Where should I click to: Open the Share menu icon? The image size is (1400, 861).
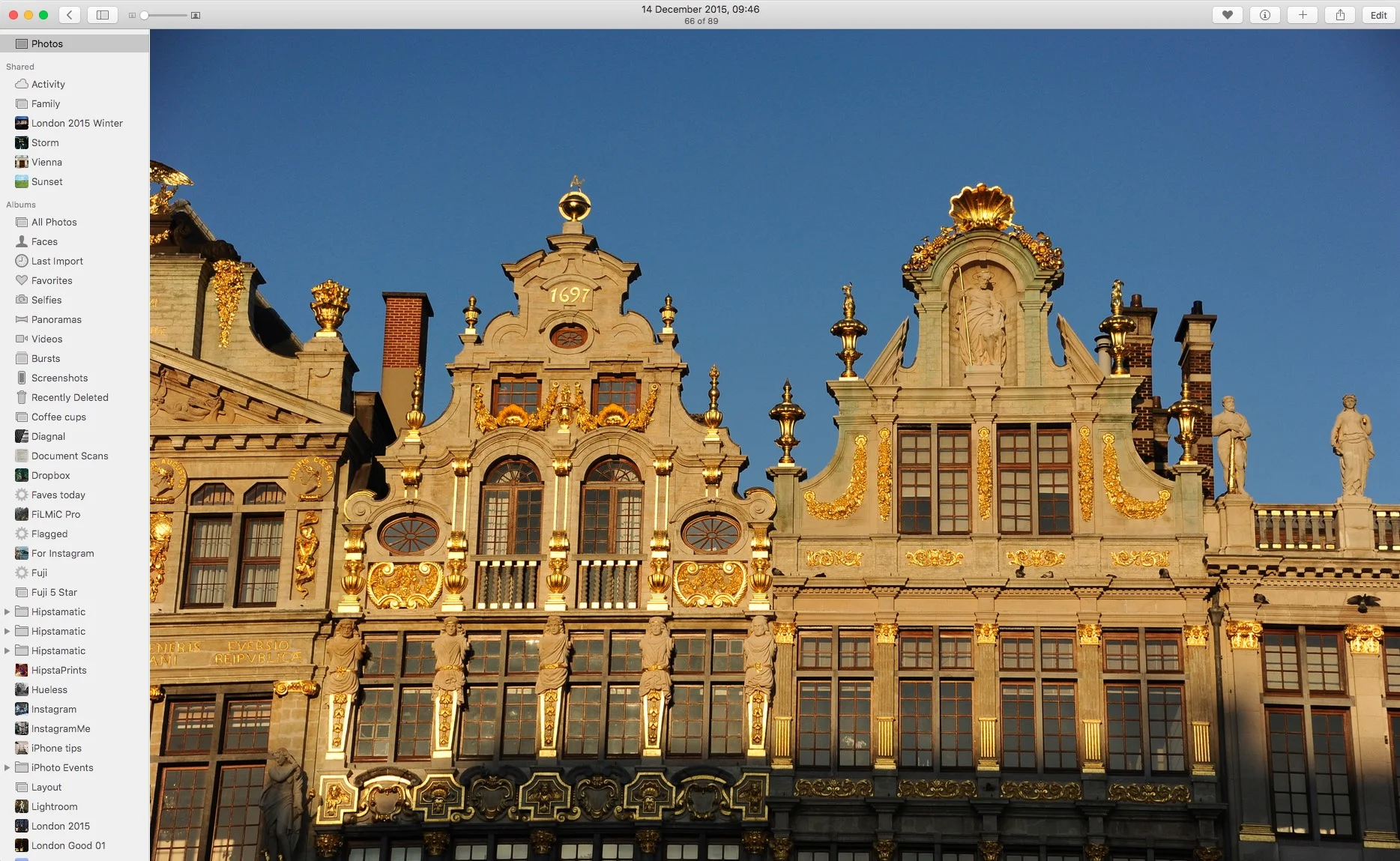[x=1340, y=14]
